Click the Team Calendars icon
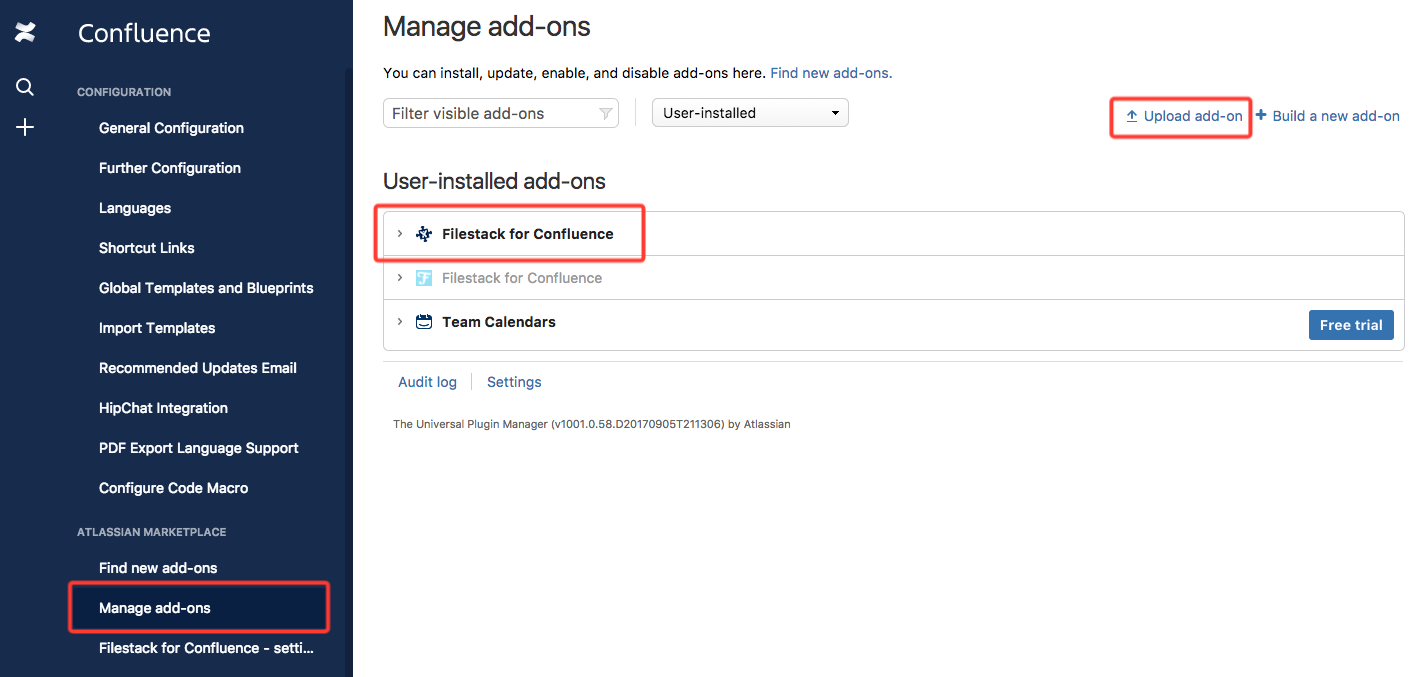Screen dimensions: 1418x677 (x=424, y=322)
